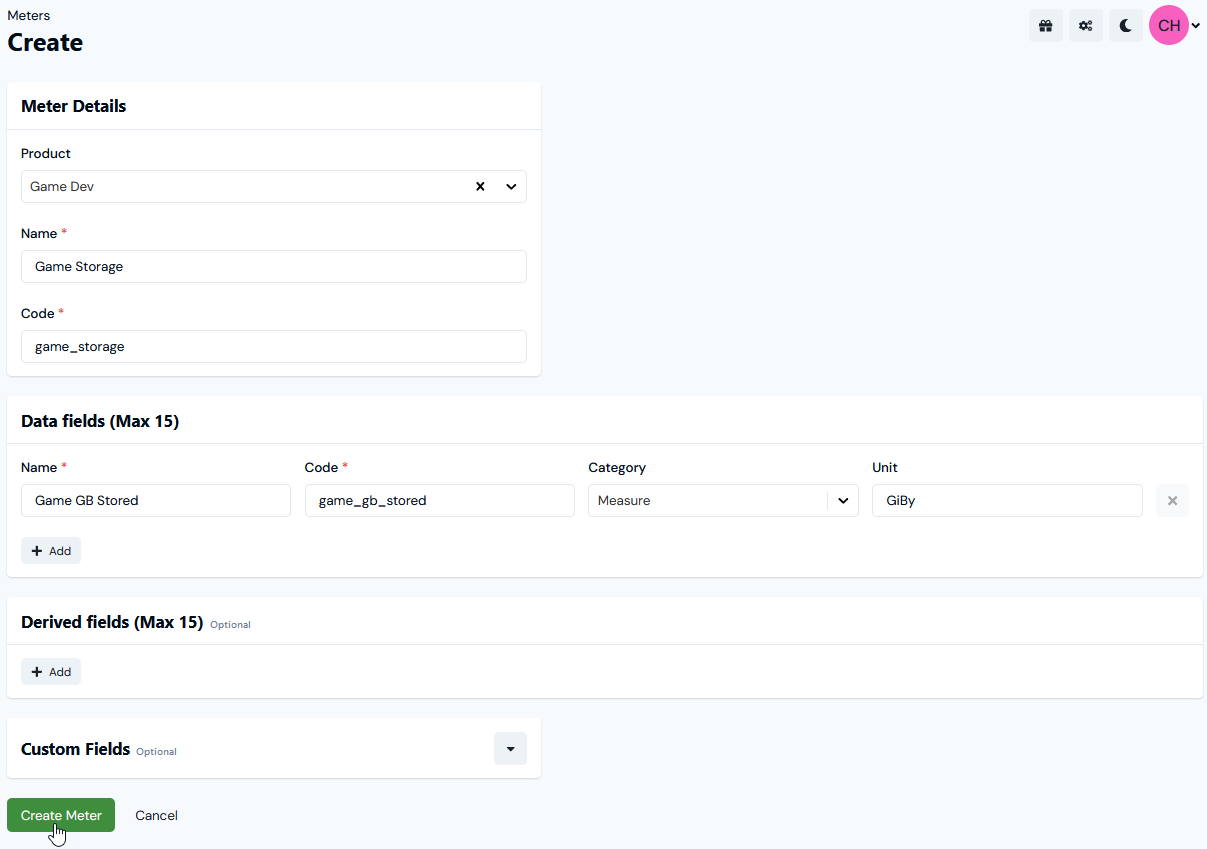Open settings via the gears icon
Viewport: 1207px width, 849px height.
pos(1086,25)
